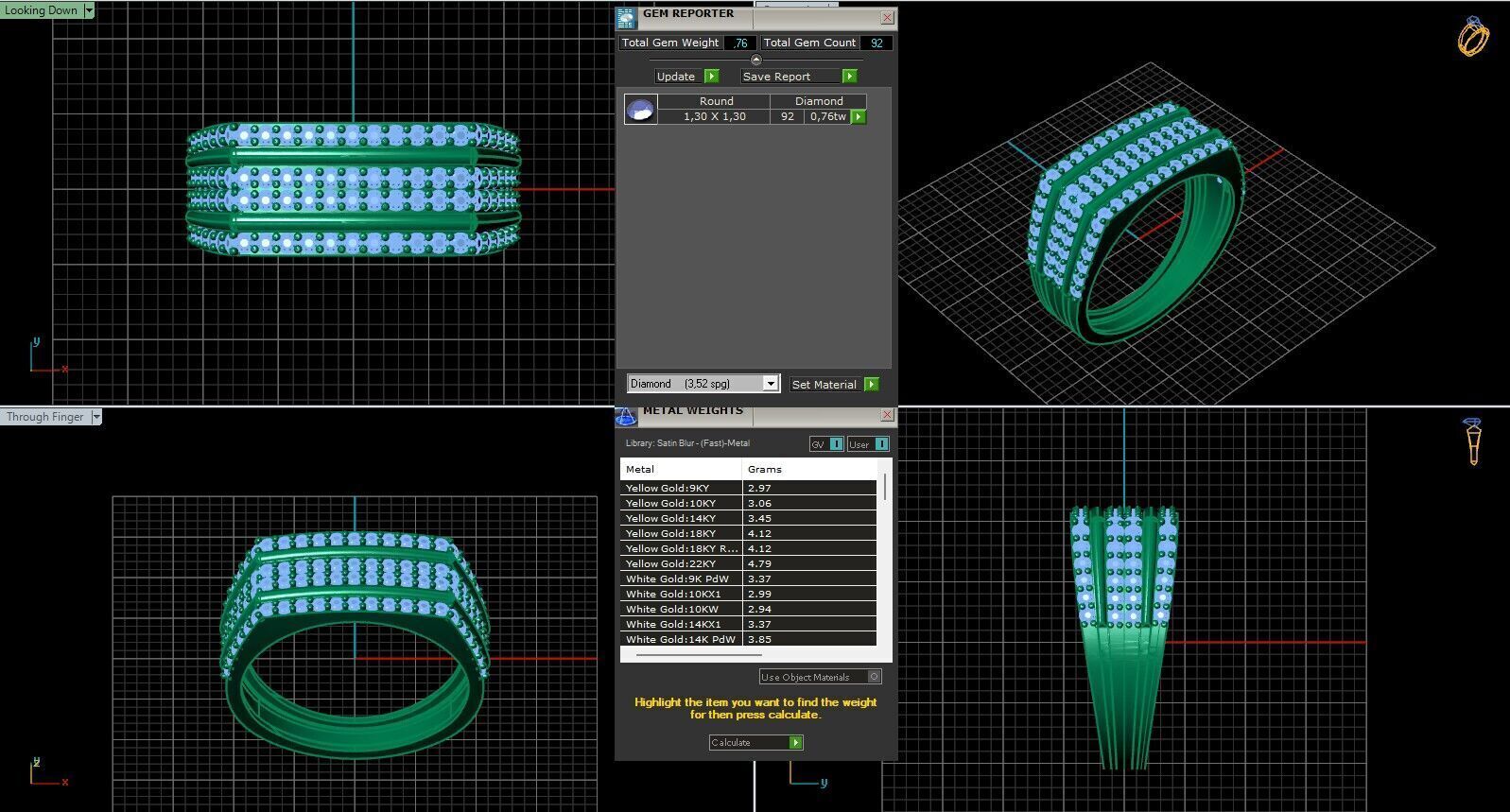Select the White Gold:14K PdW row
The height and width of the screenshot is (812, 1510).
748,639
